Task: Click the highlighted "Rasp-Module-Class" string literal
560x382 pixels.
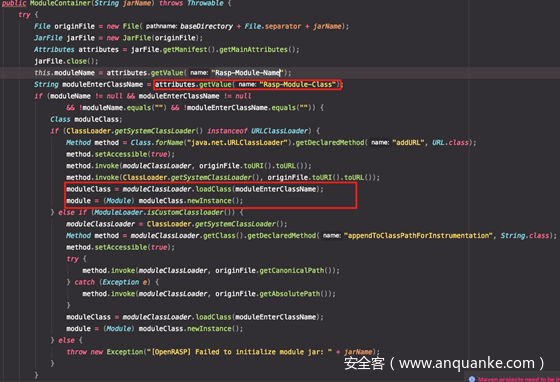Action: (x=298, y=85)
